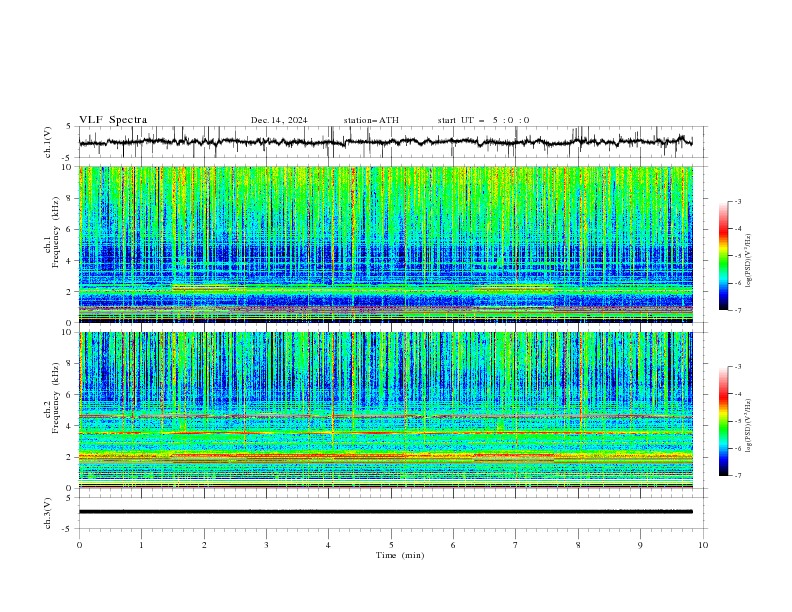Click the ch.1 waveform trace panel
Viewport: 792px width, 612px height.
click(x=392, y=142)
